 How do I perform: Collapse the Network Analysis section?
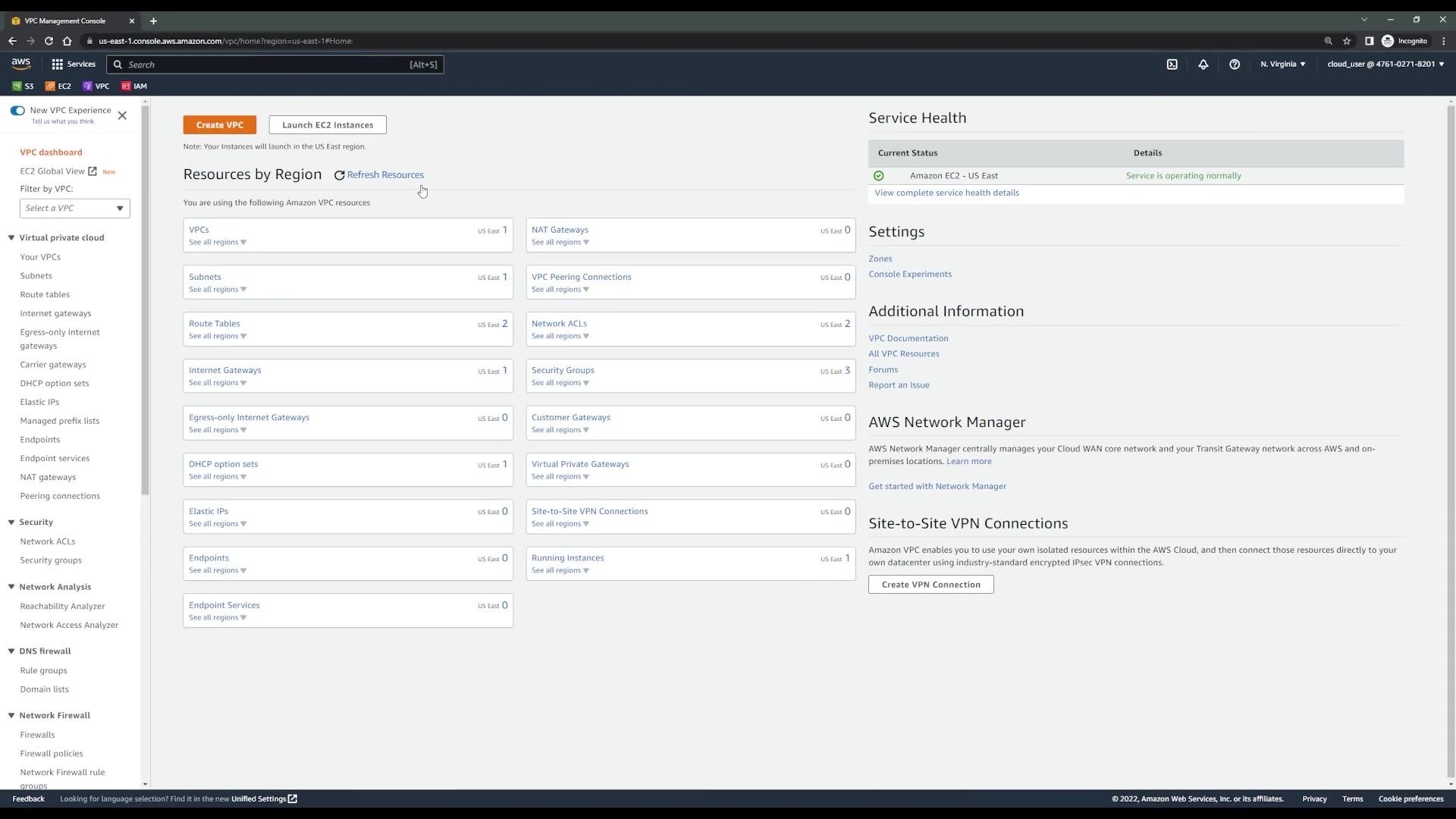point(11,587)
